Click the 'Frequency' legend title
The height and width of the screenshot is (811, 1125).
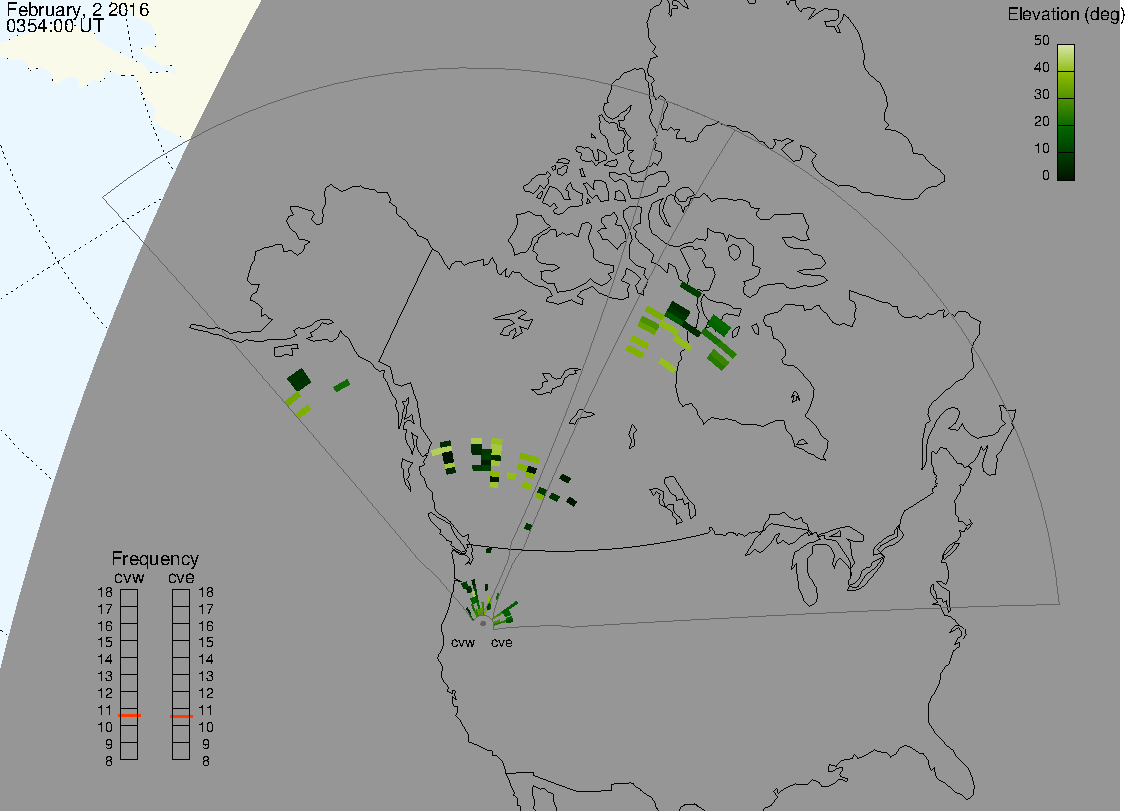point(155,559)
